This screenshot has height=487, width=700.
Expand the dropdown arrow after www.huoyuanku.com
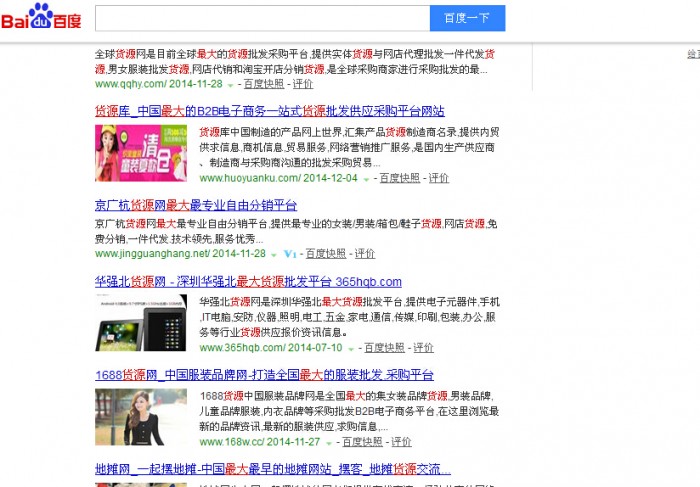coord(366,179)
